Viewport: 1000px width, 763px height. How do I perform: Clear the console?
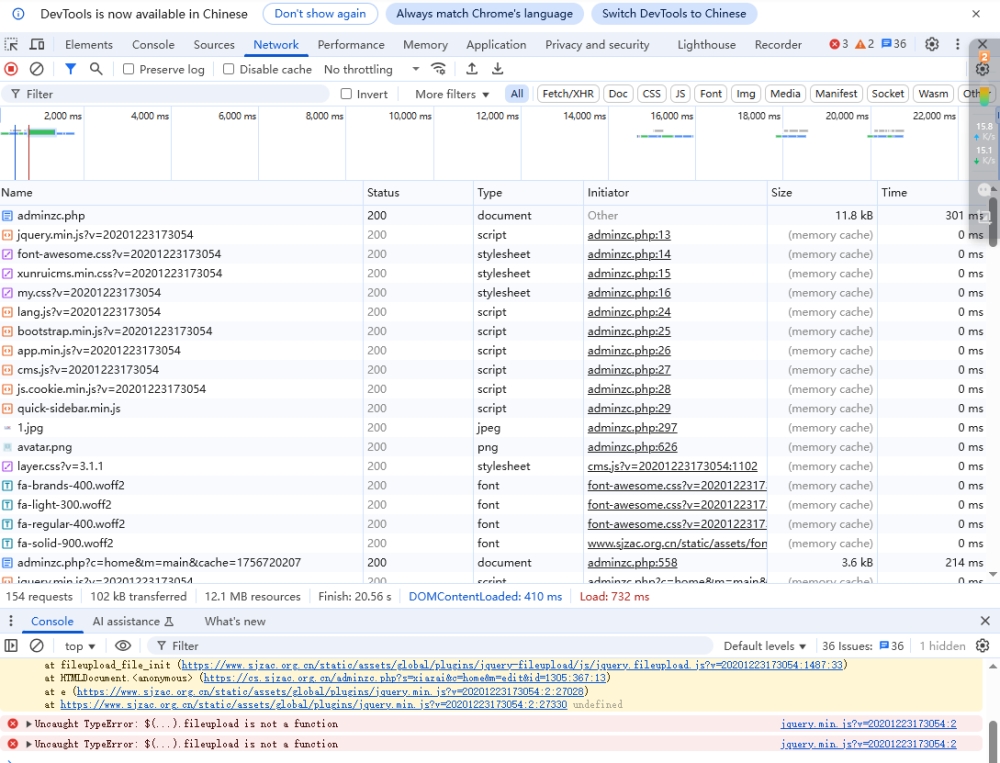click(37, 646)
